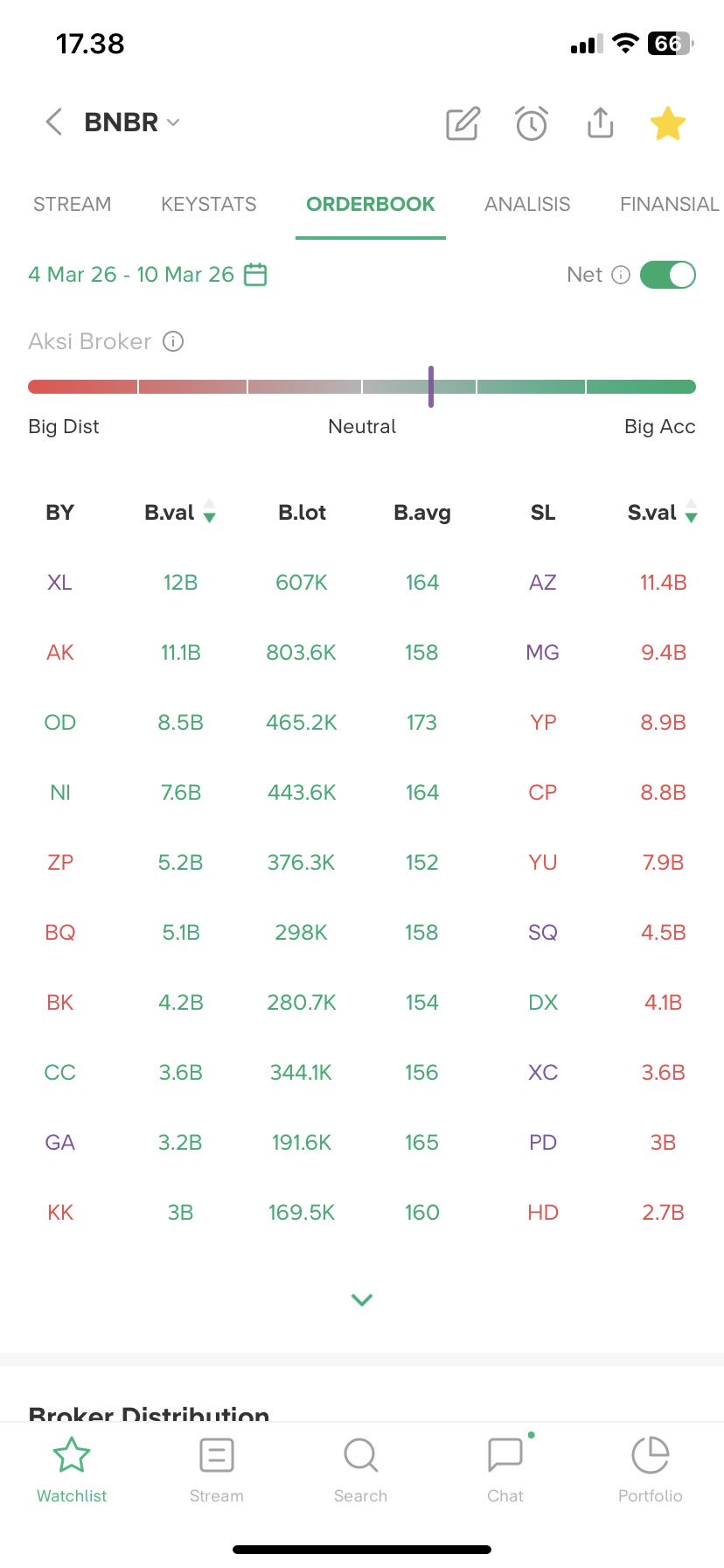Viewport: 724px width, 1568px height.
Task: Expand more broker rows with chevron
Action: point(362,1300)
